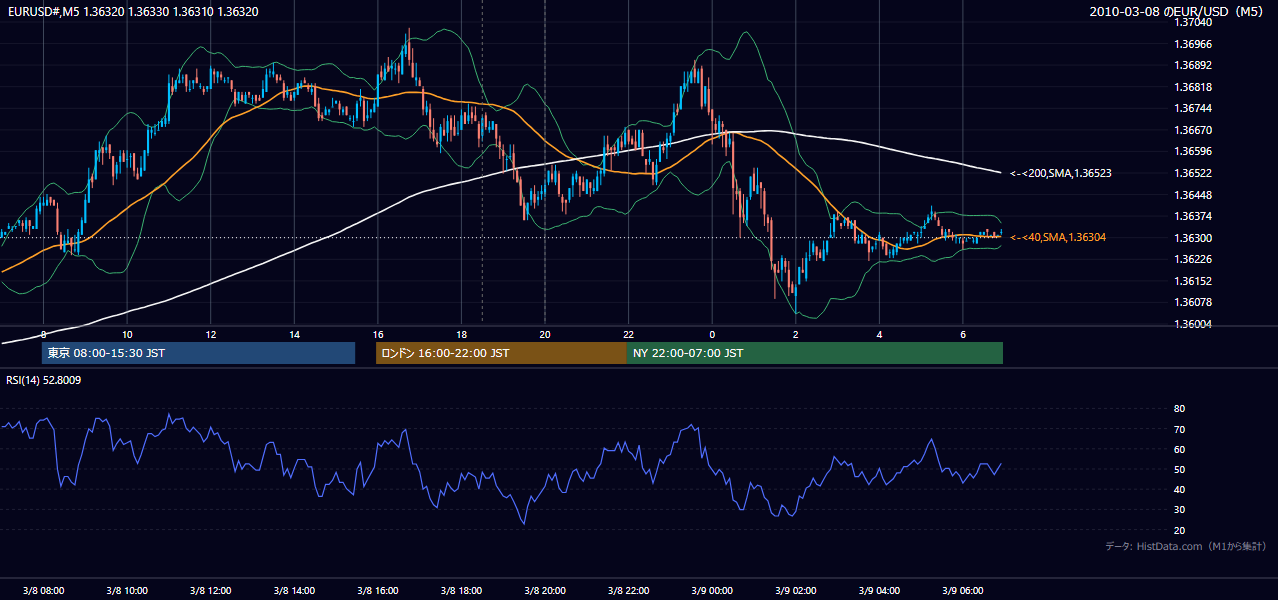Select the Tokyo 08:00-15:30 JST session bar

199,353
